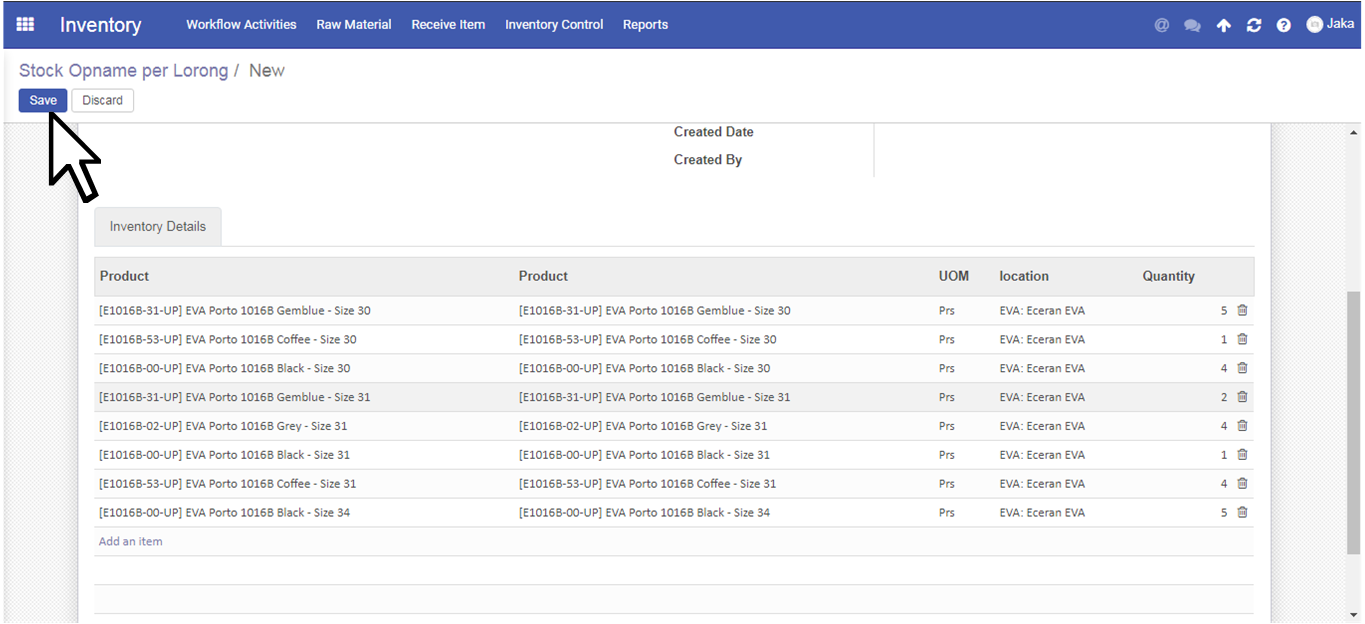Discard the new record changes
This screenshot has width=1365, height=624.
pyautogui.click(x=102, y=101)
